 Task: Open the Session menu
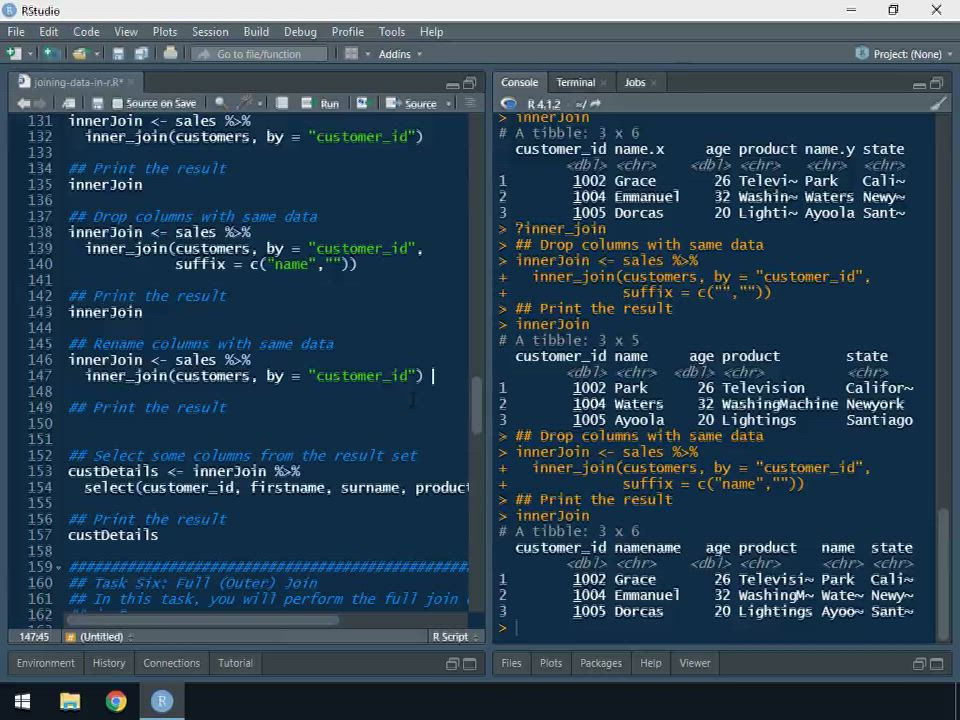click(x=210, y=32)
